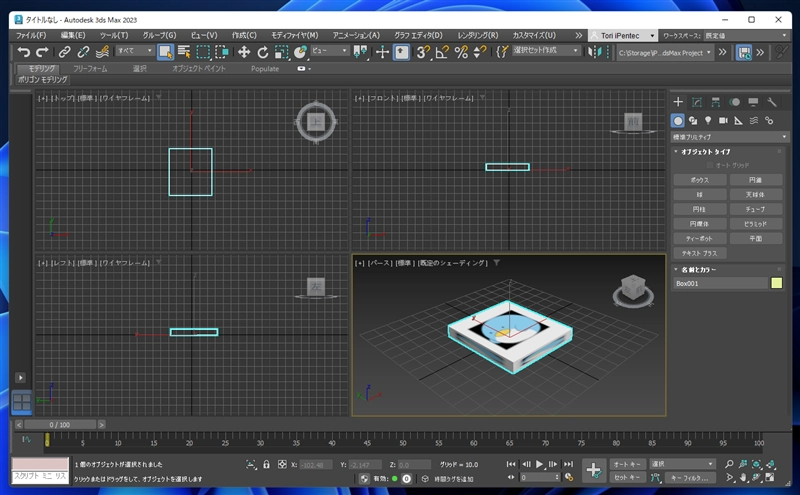The height and width of the screenshot is (495, 800).
Task: Click the Redo arrow icon
Action: click(x=42, y=52)
